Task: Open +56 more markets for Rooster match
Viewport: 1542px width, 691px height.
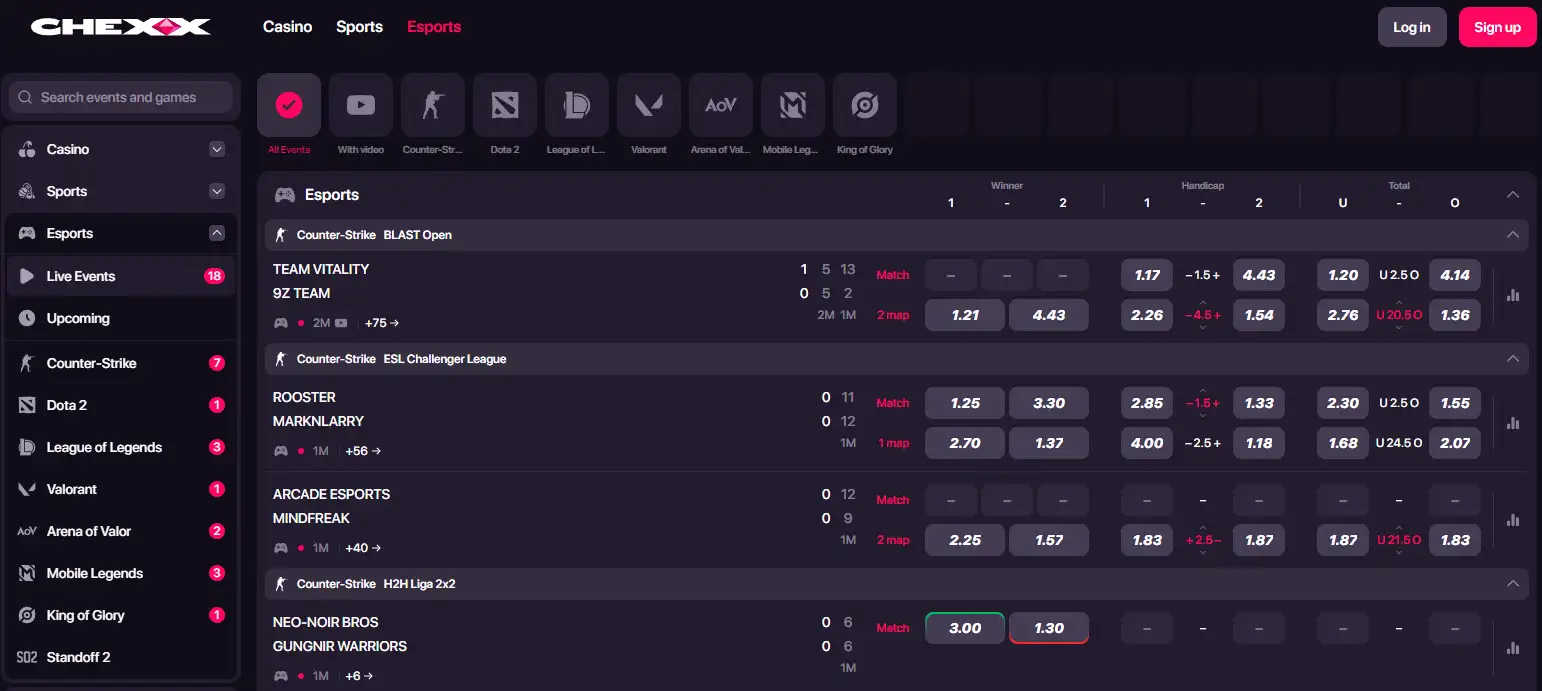Action: click(363, 451)
